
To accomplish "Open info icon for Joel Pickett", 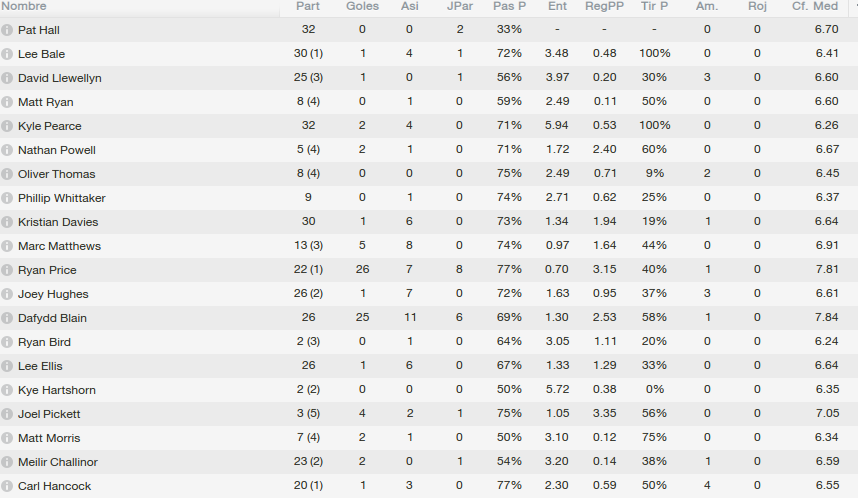I will pyautogui.click(x=7, y=414).
